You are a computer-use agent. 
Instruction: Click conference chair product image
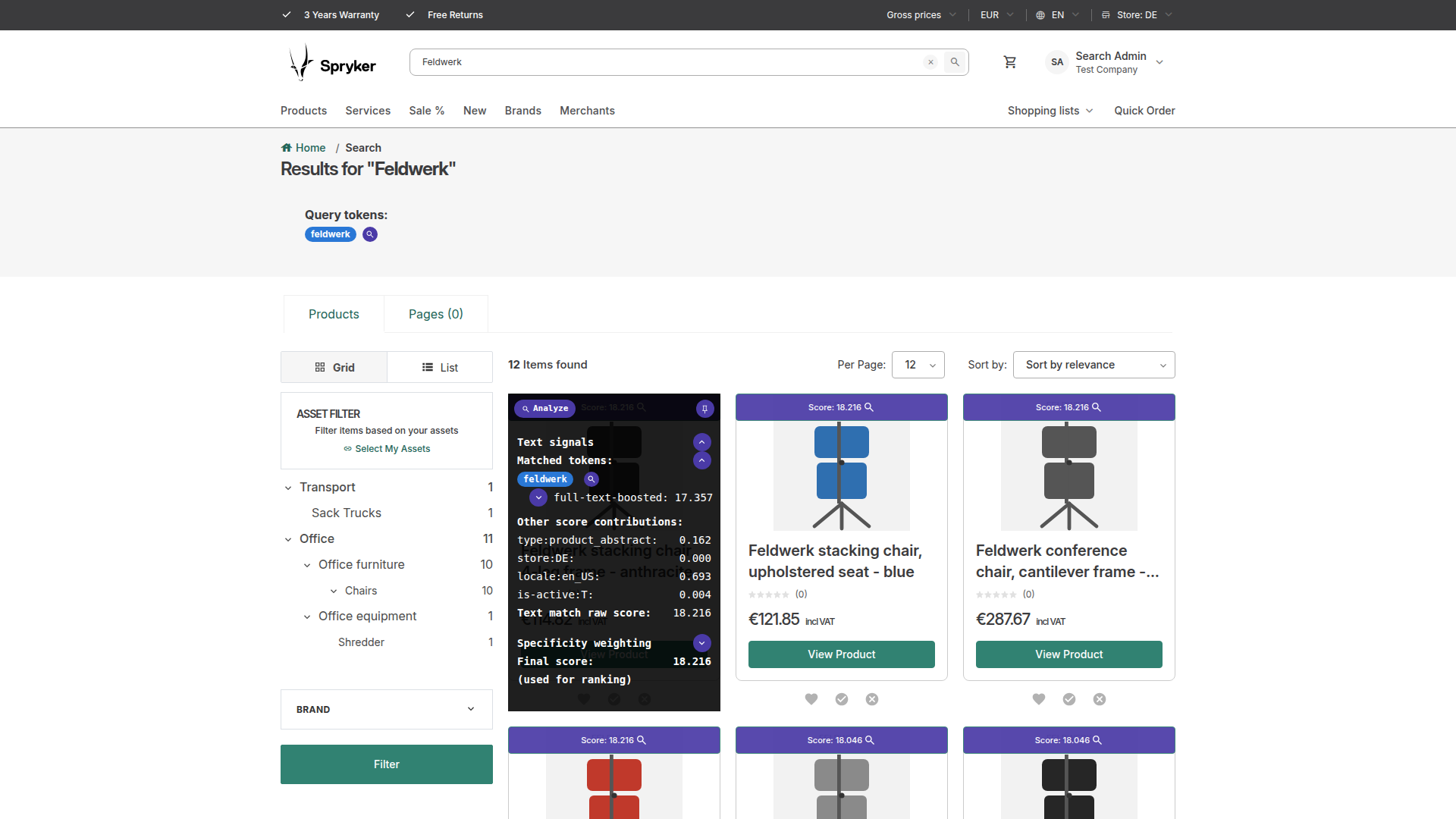(x=1069, y=476)
